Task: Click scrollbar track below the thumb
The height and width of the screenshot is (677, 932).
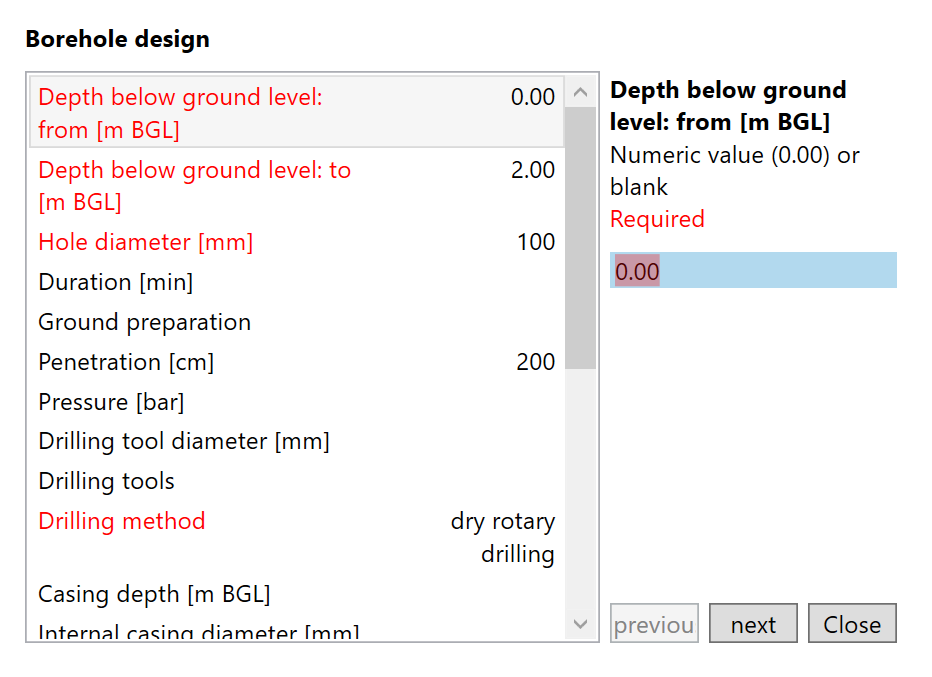Action: click(580, 490)
